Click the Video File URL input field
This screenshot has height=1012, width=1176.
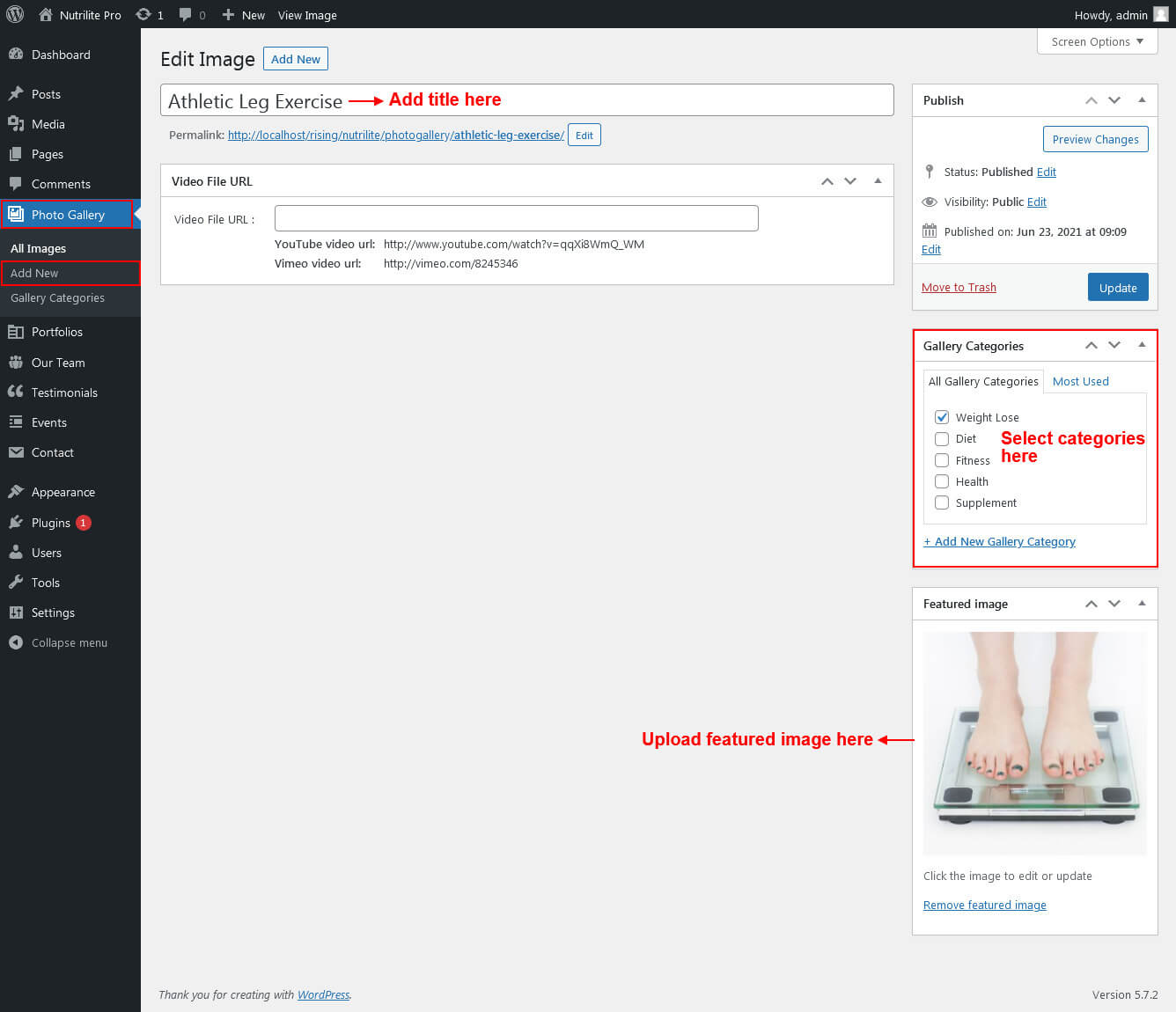(x=516, y=218)
